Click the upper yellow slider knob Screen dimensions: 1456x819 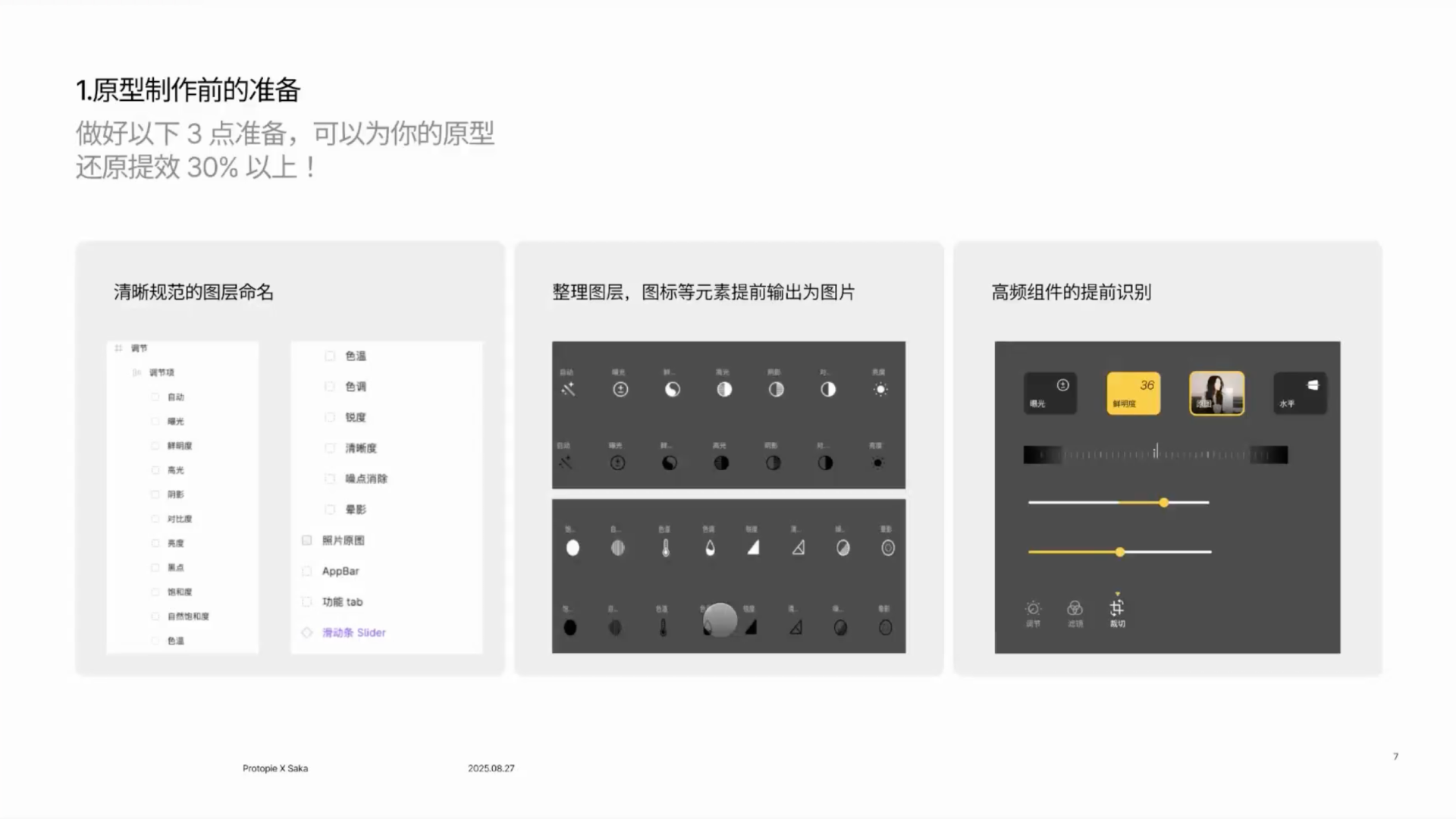pyautogui.click(x=1163, y=503)
